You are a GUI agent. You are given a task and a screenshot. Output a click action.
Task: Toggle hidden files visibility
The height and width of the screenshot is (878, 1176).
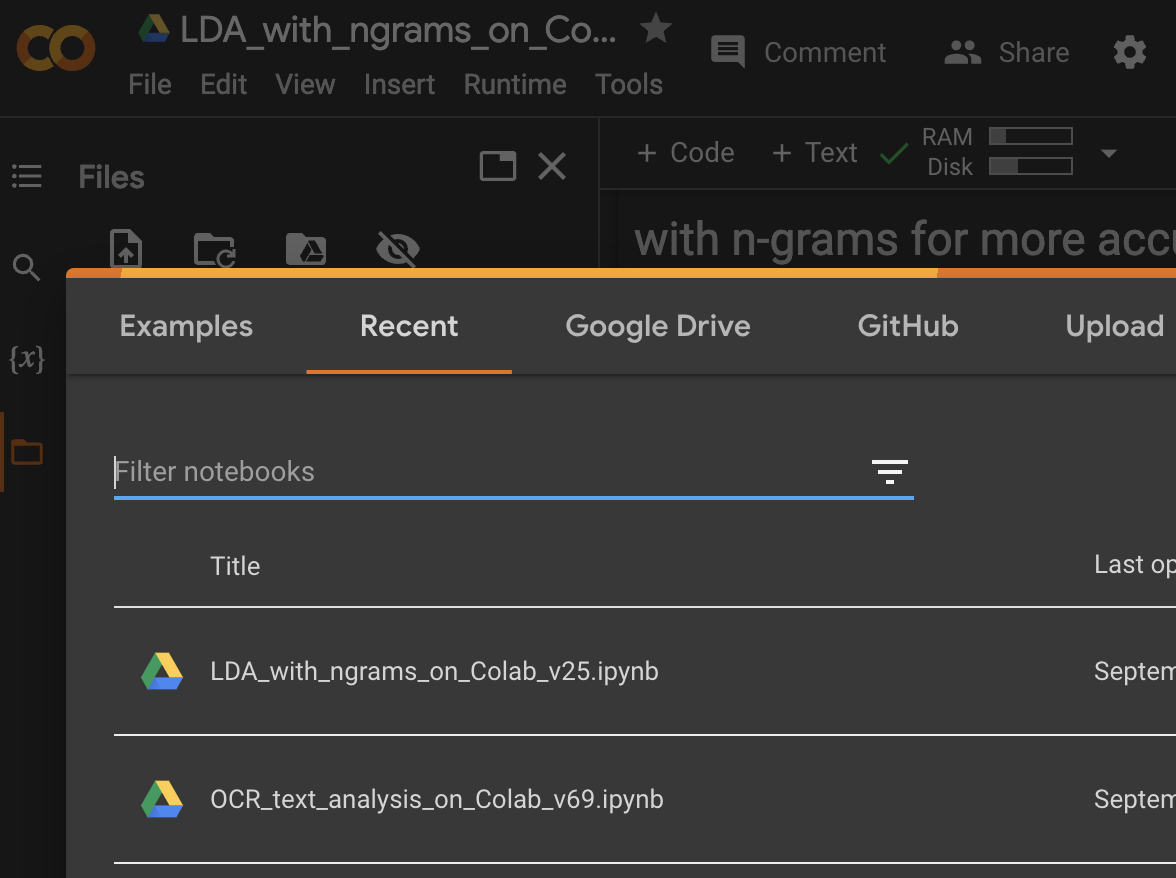(397, 249)
